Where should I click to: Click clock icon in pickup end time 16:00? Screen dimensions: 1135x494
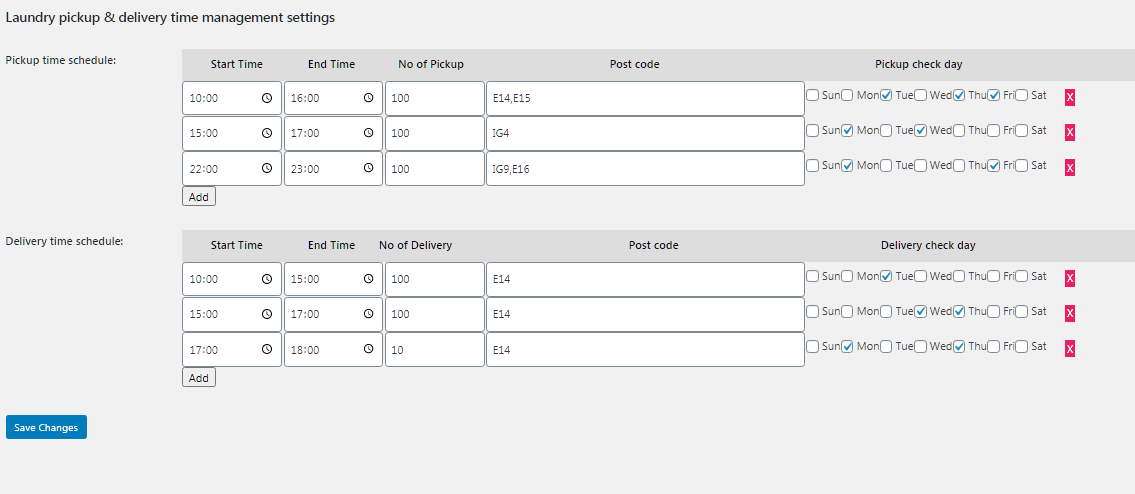pos(368,98)
